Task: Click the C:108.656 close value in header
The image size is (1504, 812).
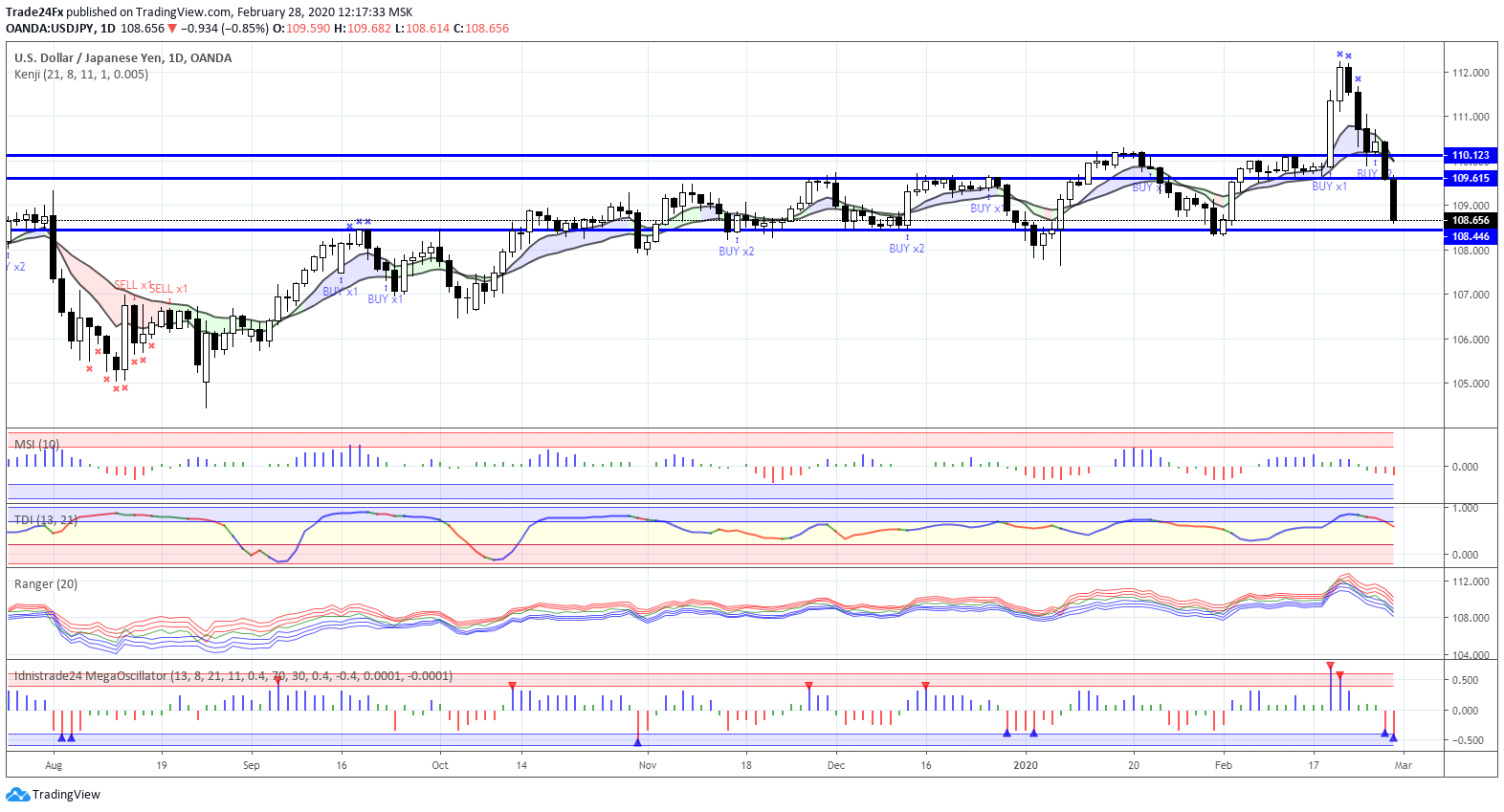Action: (x=480, y=29)
